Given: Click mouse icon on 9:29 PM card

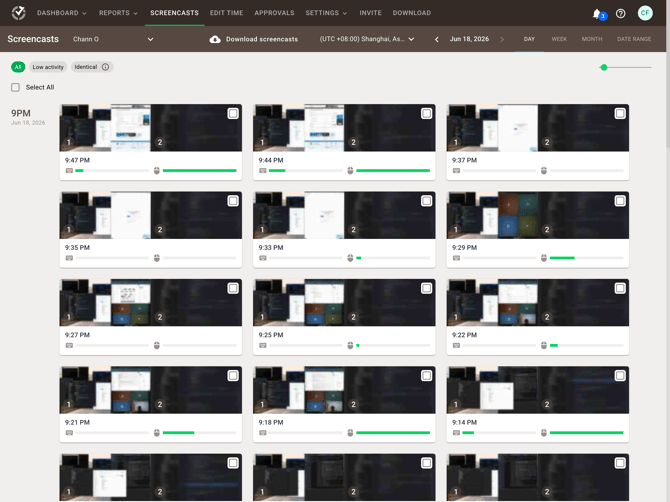Looking at the screenshot, I should tap(544, 258).
